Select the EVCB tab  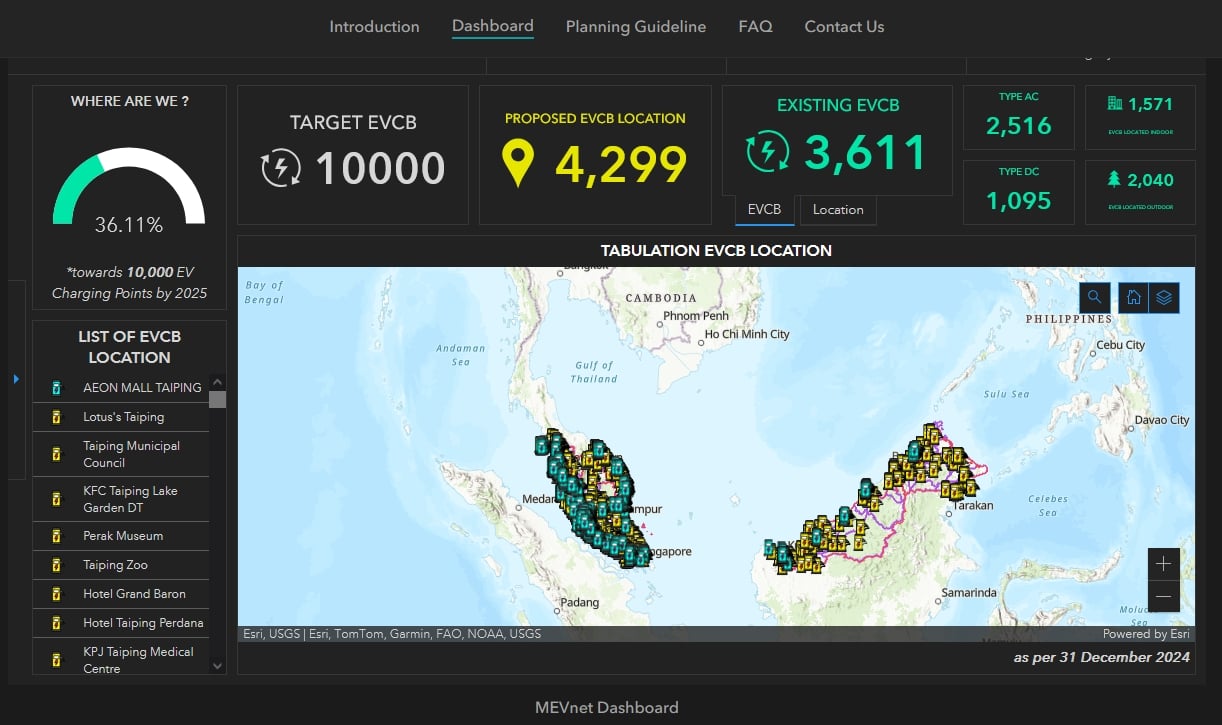click(x=764, y=210)
